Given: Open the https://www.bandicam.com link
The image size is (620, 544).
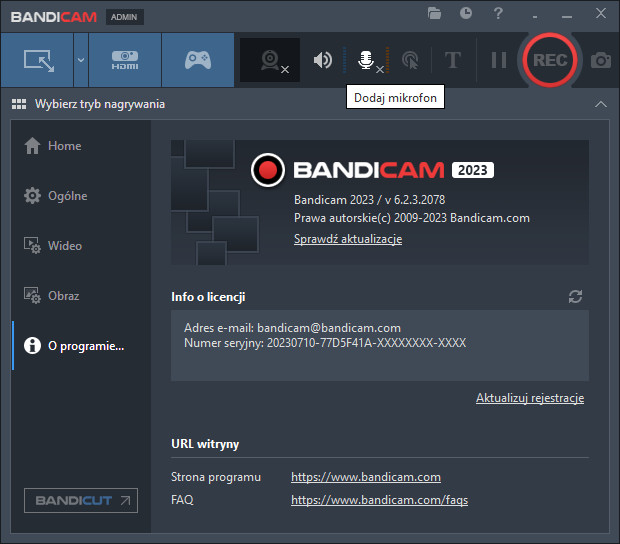Looking at the screenshot, I should pos(366,477).
